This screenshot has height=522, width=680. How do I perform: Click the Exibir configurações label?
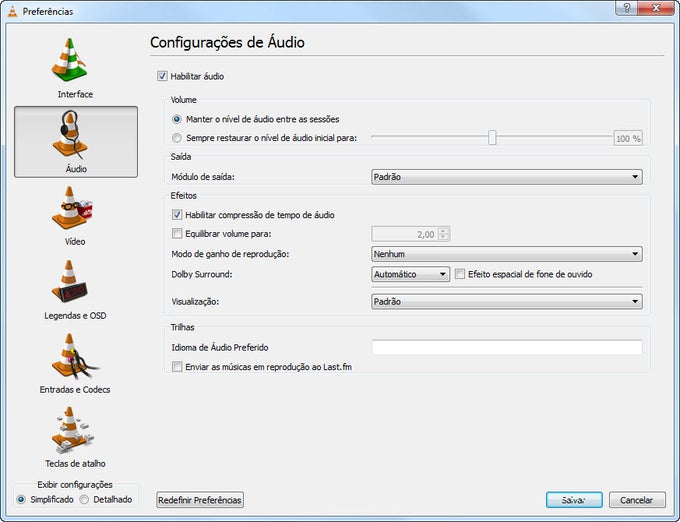point(75,485)
